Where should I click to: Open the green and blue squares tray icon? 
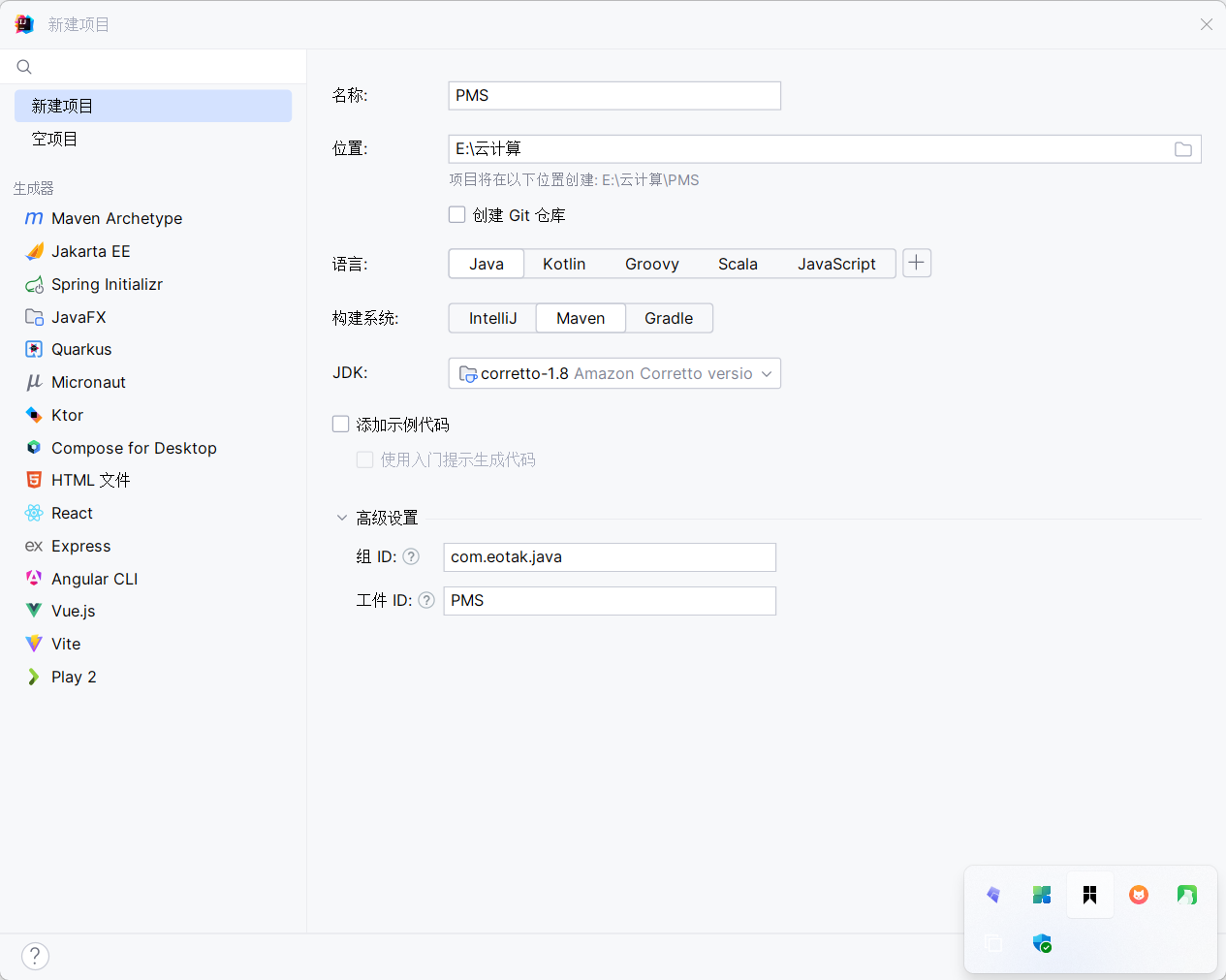click(1042, 895)
